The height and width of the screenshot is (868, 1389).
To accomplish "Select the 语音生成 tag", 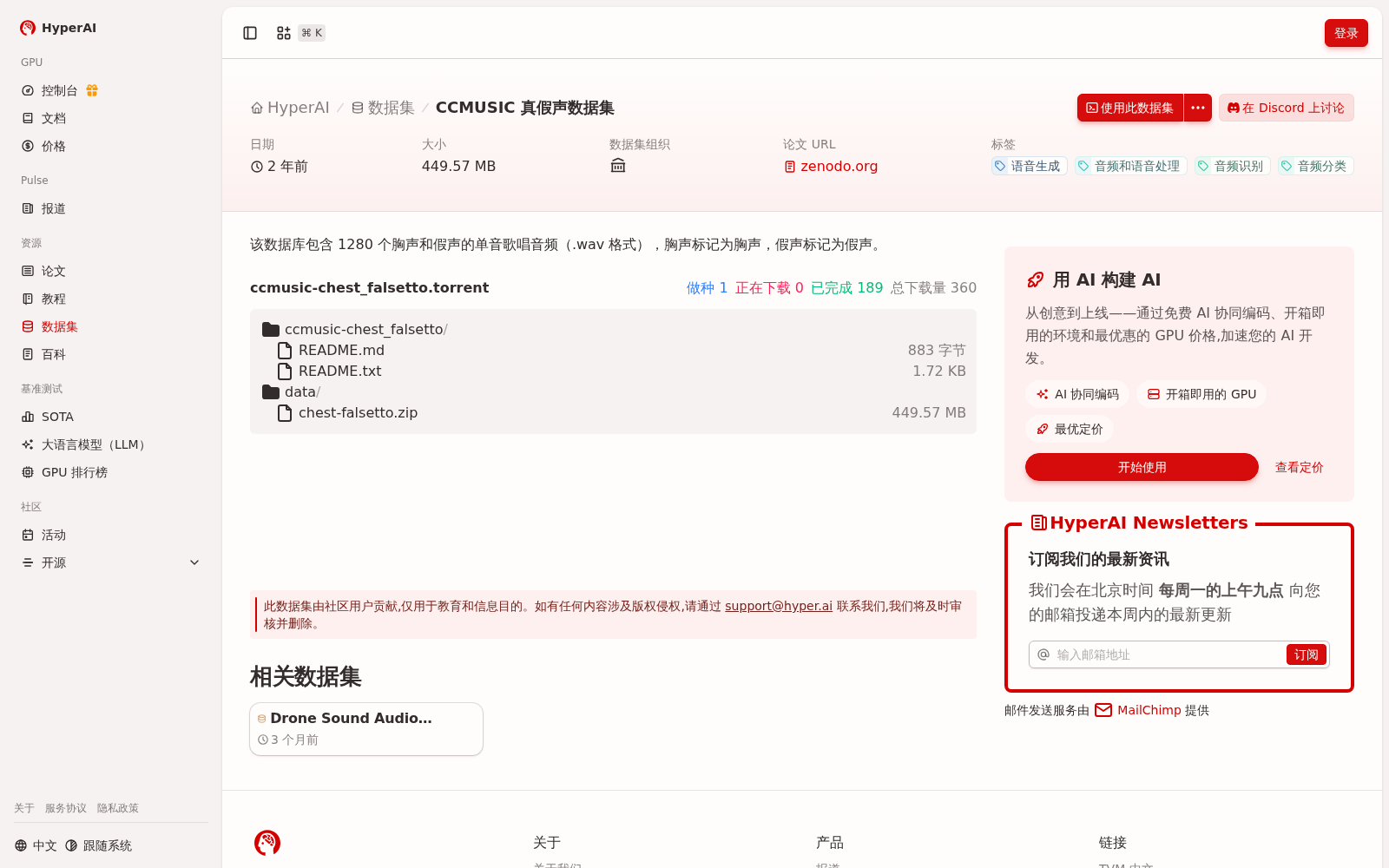I will tap(1029, 166).
